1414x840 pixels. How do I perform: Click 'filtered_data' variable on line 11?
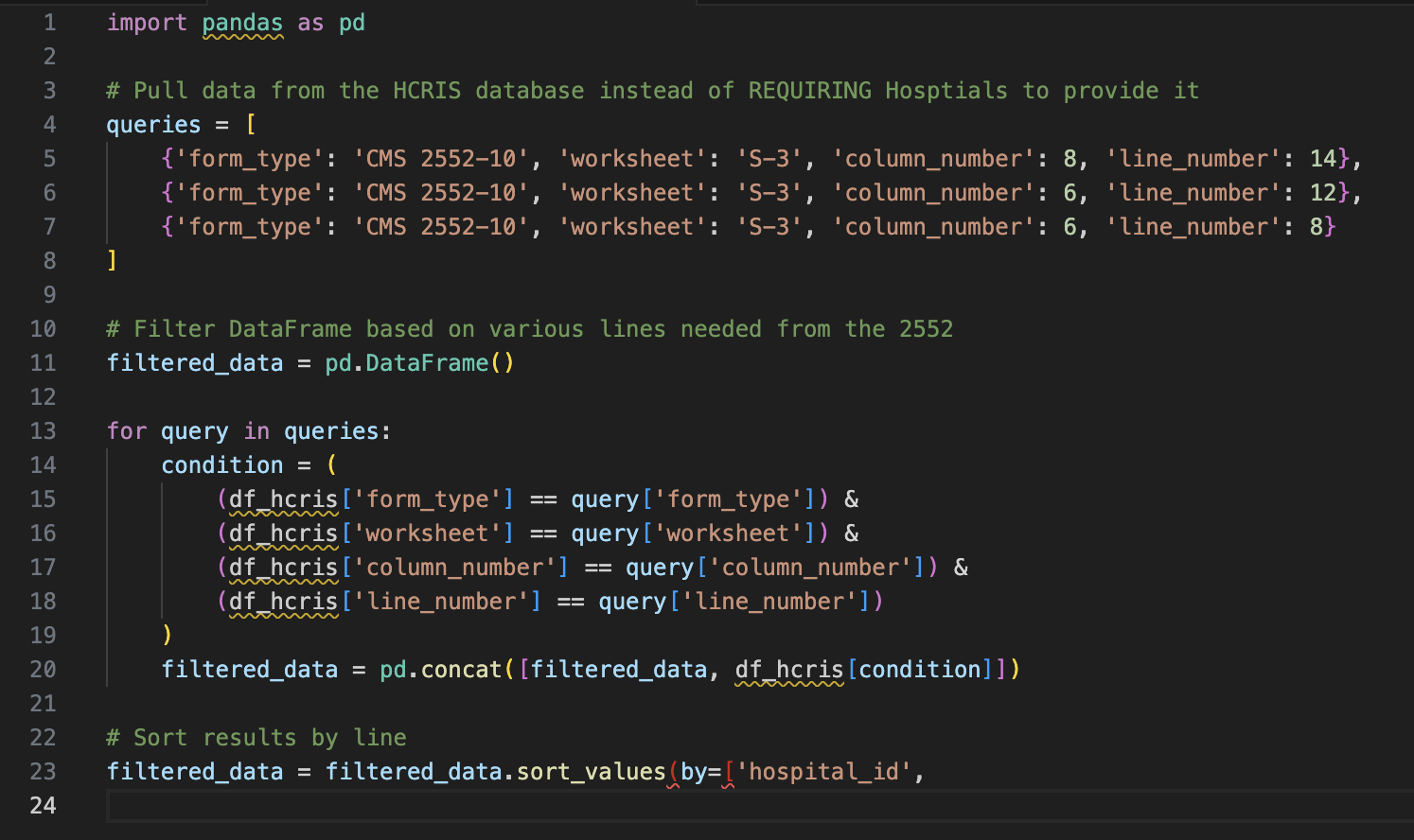point(195,363)
